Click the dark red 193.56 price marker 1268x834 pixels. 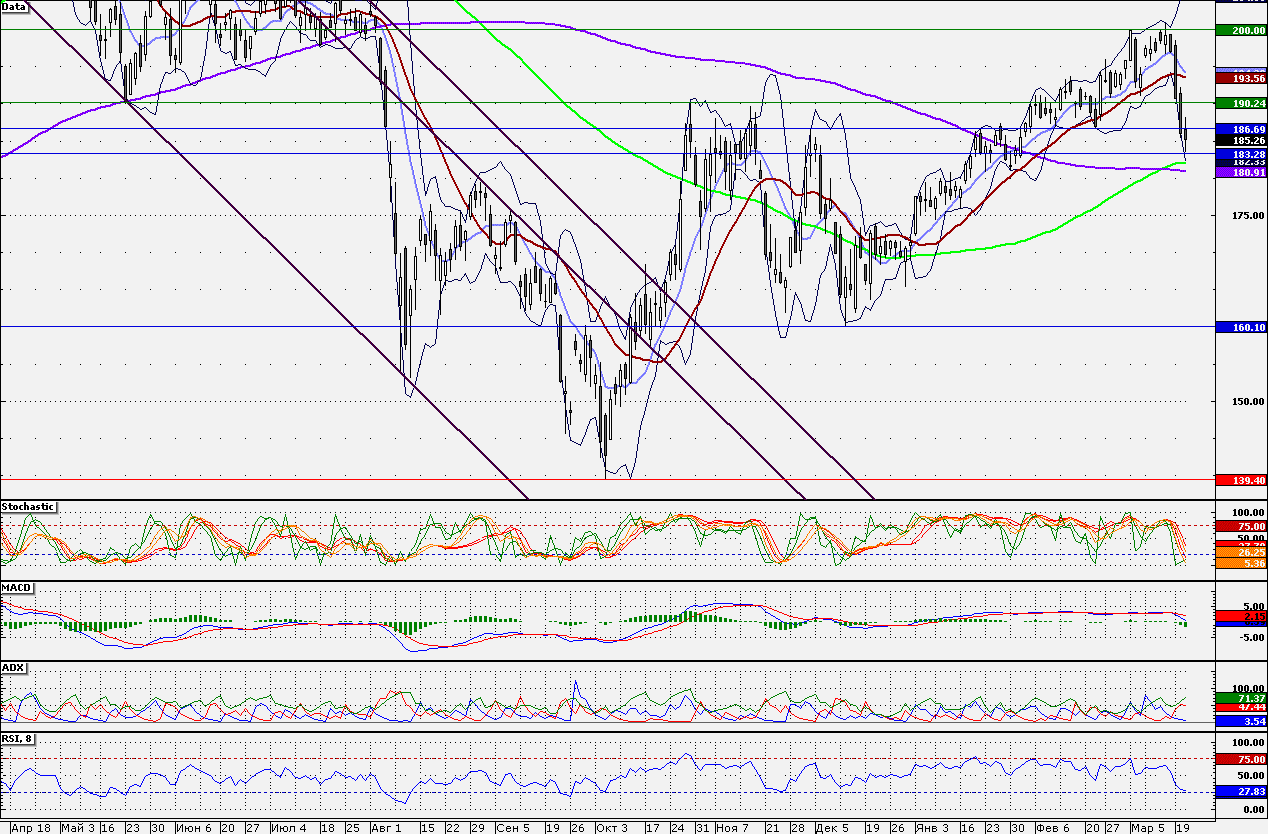1240,78
